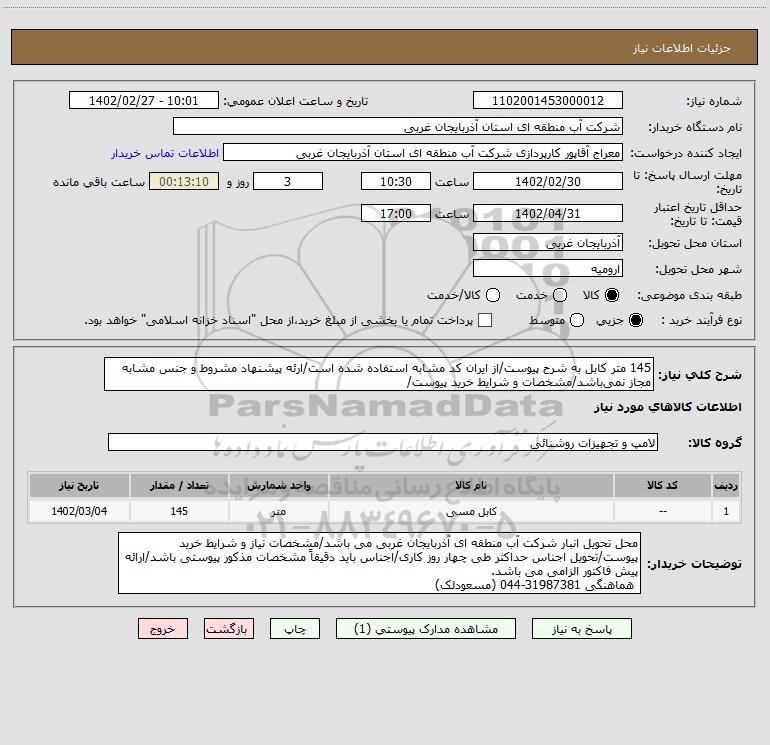Click the چاپ print button
This screenshot has height=745, width=770.
click(x=295, y=629)
